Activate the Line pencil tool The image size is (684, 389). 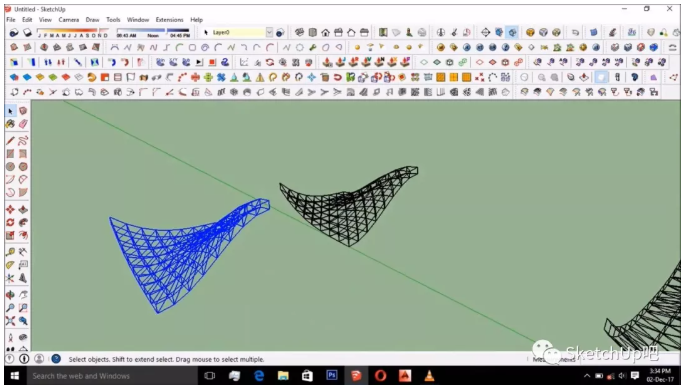tap(10, 140)
